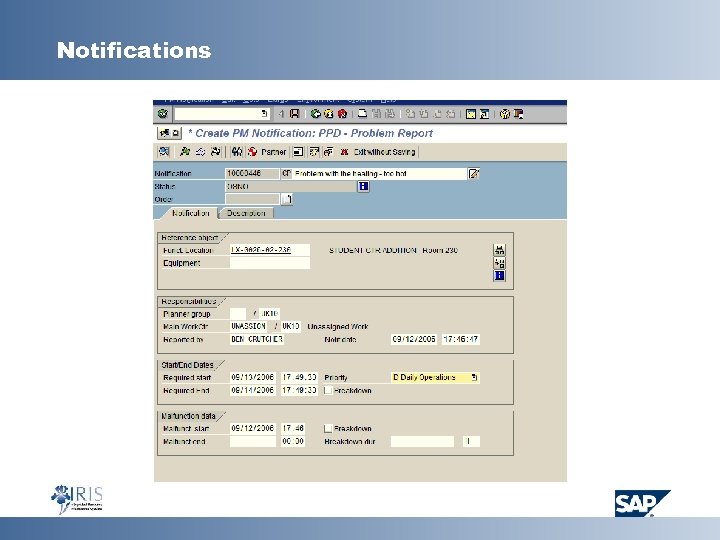Image resolution: width=720 pixels, height=540 pixels.
Task: Click the Funct. Location input field
Action: (270, 250)
